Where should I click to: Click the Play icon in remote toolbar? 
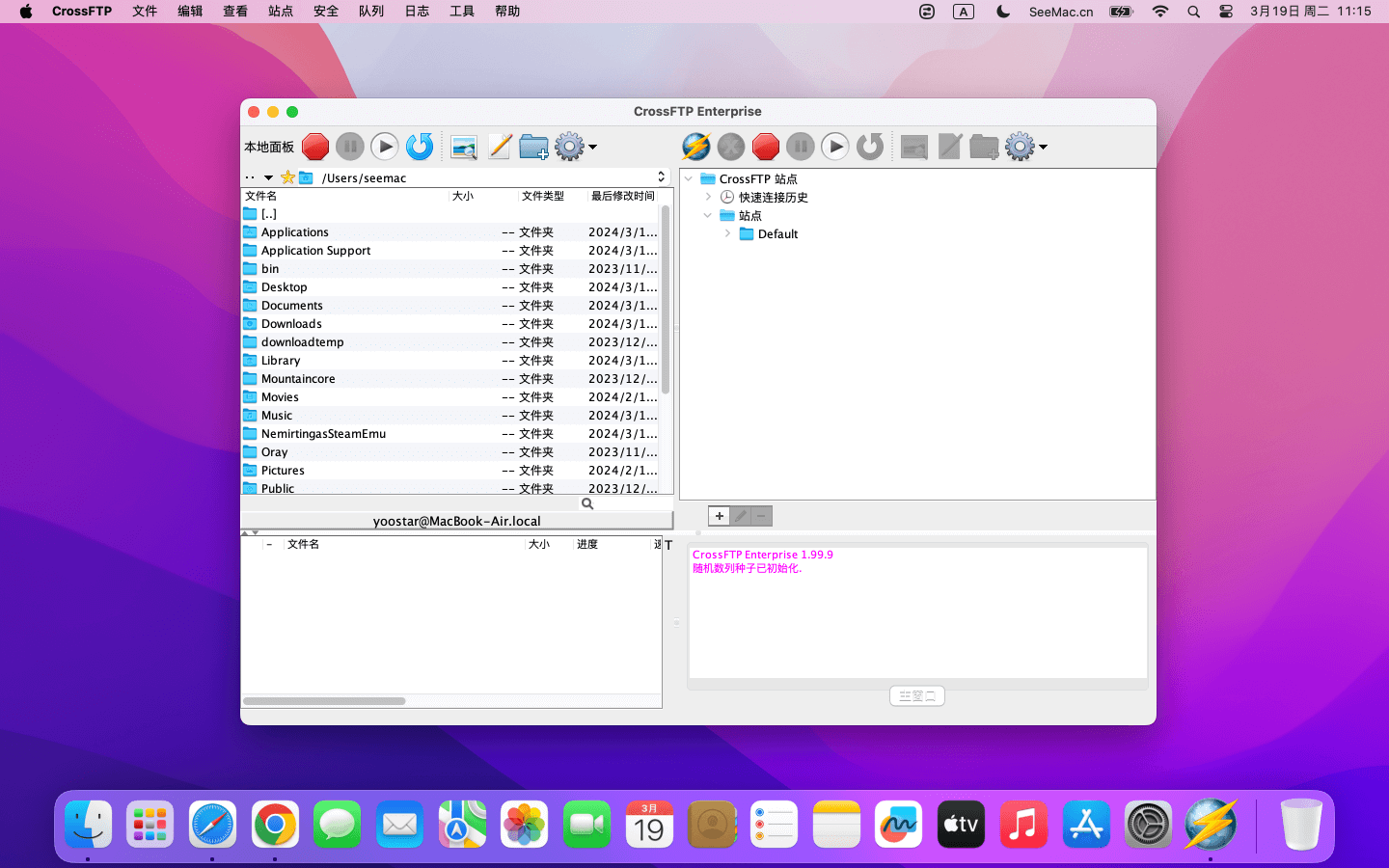pos(835,147)
